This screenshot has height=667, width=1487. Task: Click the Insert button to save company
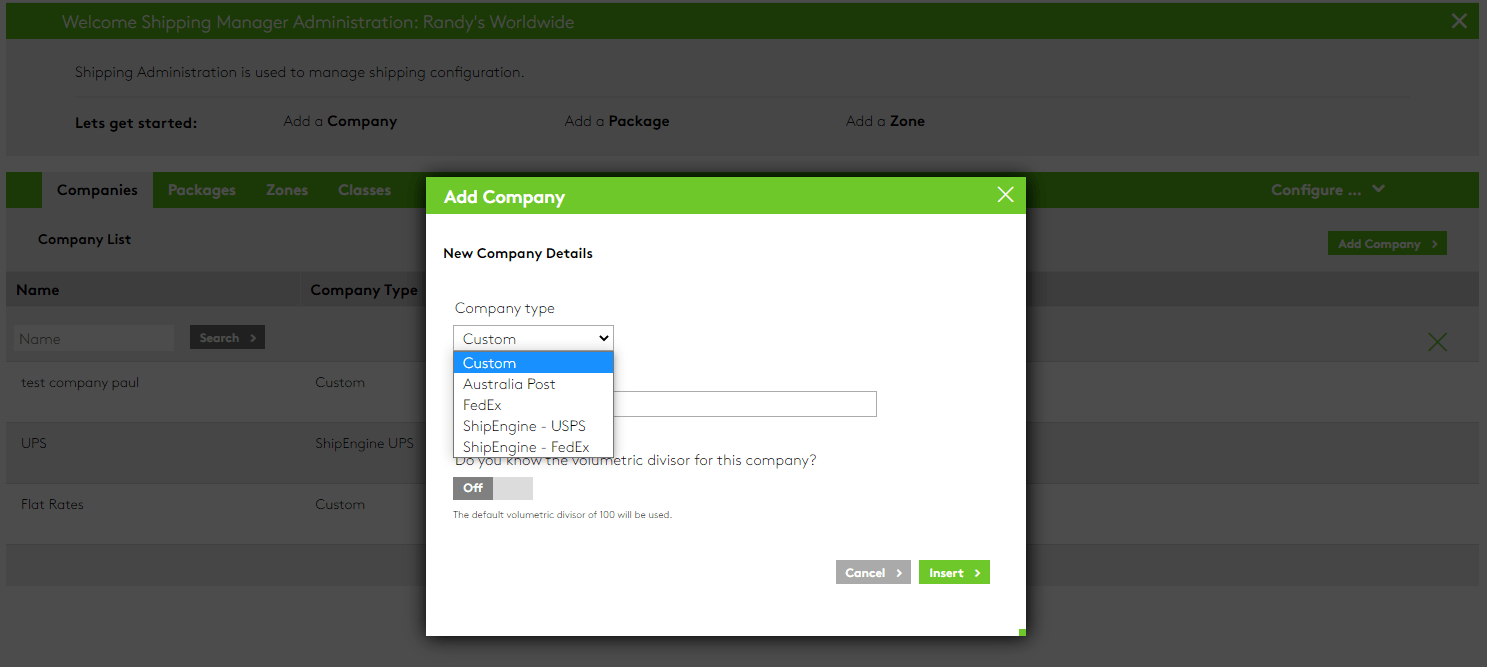pyautogui.click(x=953, y=571)
